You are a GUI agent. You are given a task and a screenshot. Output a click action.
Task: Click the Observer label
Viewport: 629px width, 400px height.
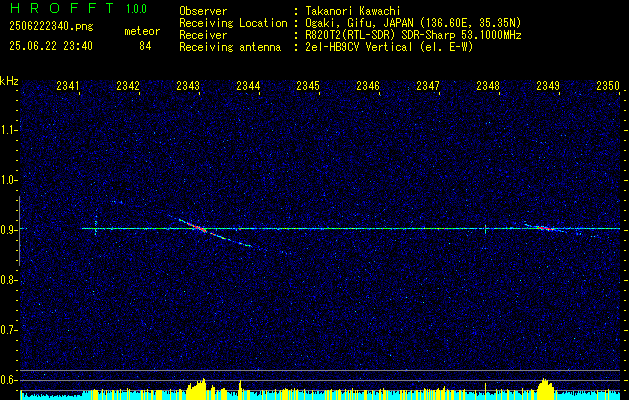tap(203, 11)
